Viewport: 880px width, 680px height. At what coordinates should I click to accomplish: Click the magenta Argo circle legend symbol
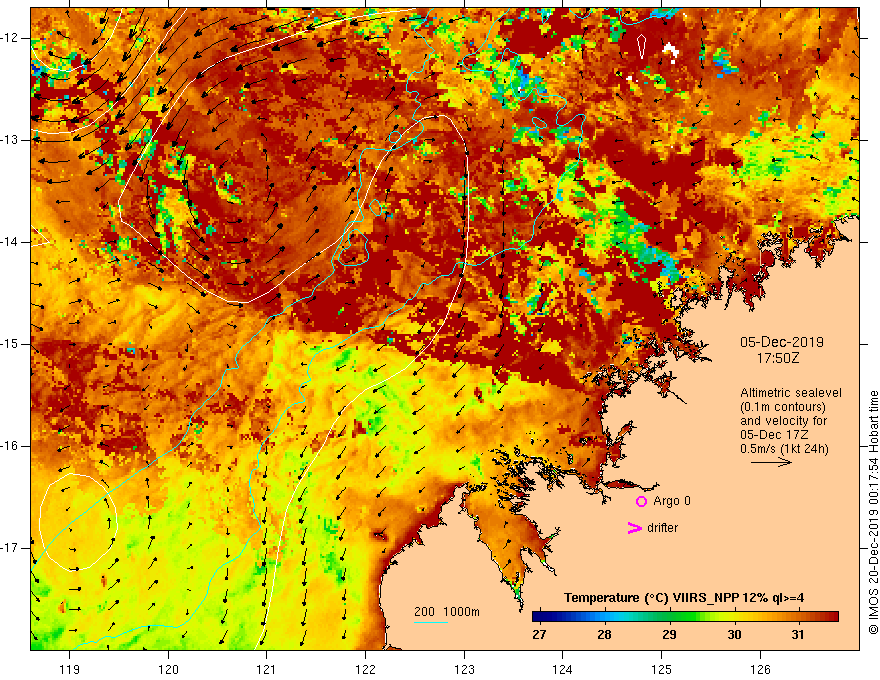pos(641,502)
